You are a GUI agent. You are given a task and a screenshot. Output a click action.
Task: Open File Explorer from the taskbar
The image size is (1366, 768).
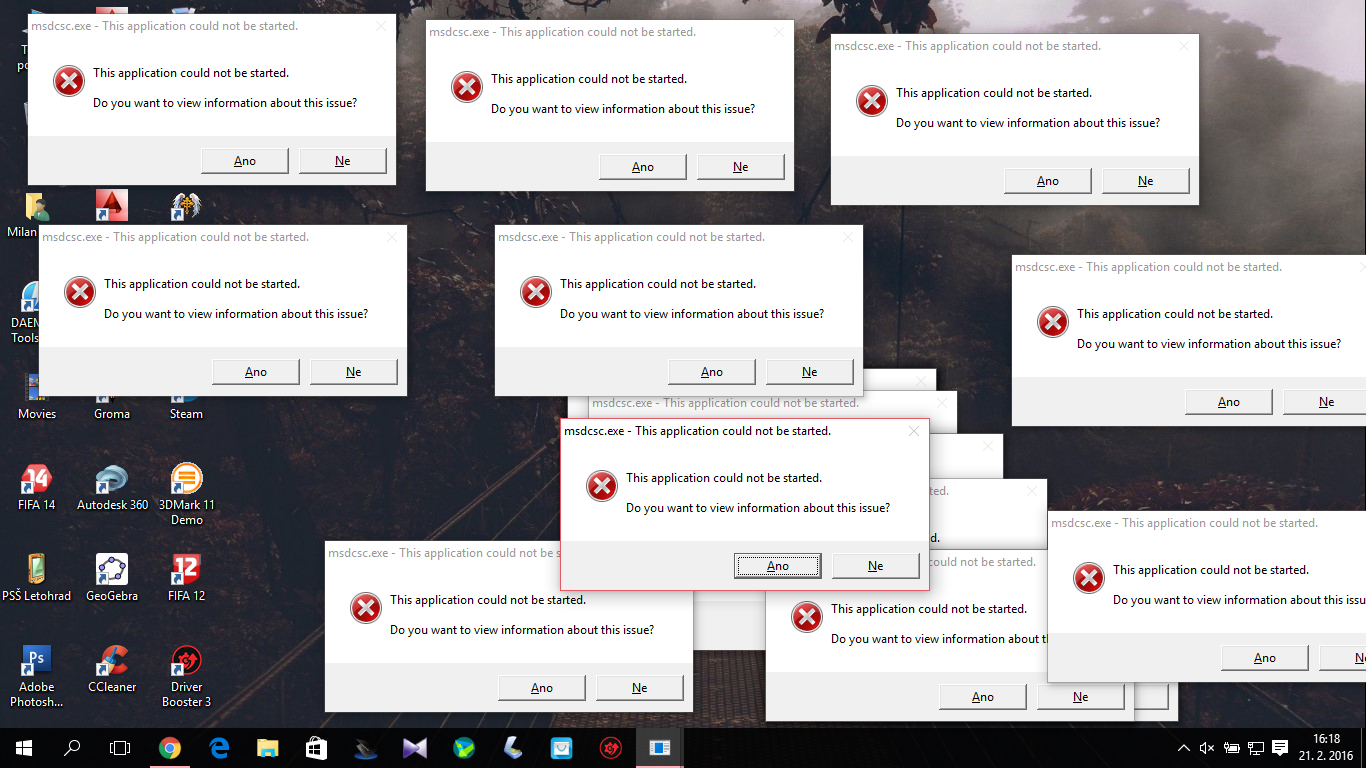pyautogui.click(x=267, y=748)
